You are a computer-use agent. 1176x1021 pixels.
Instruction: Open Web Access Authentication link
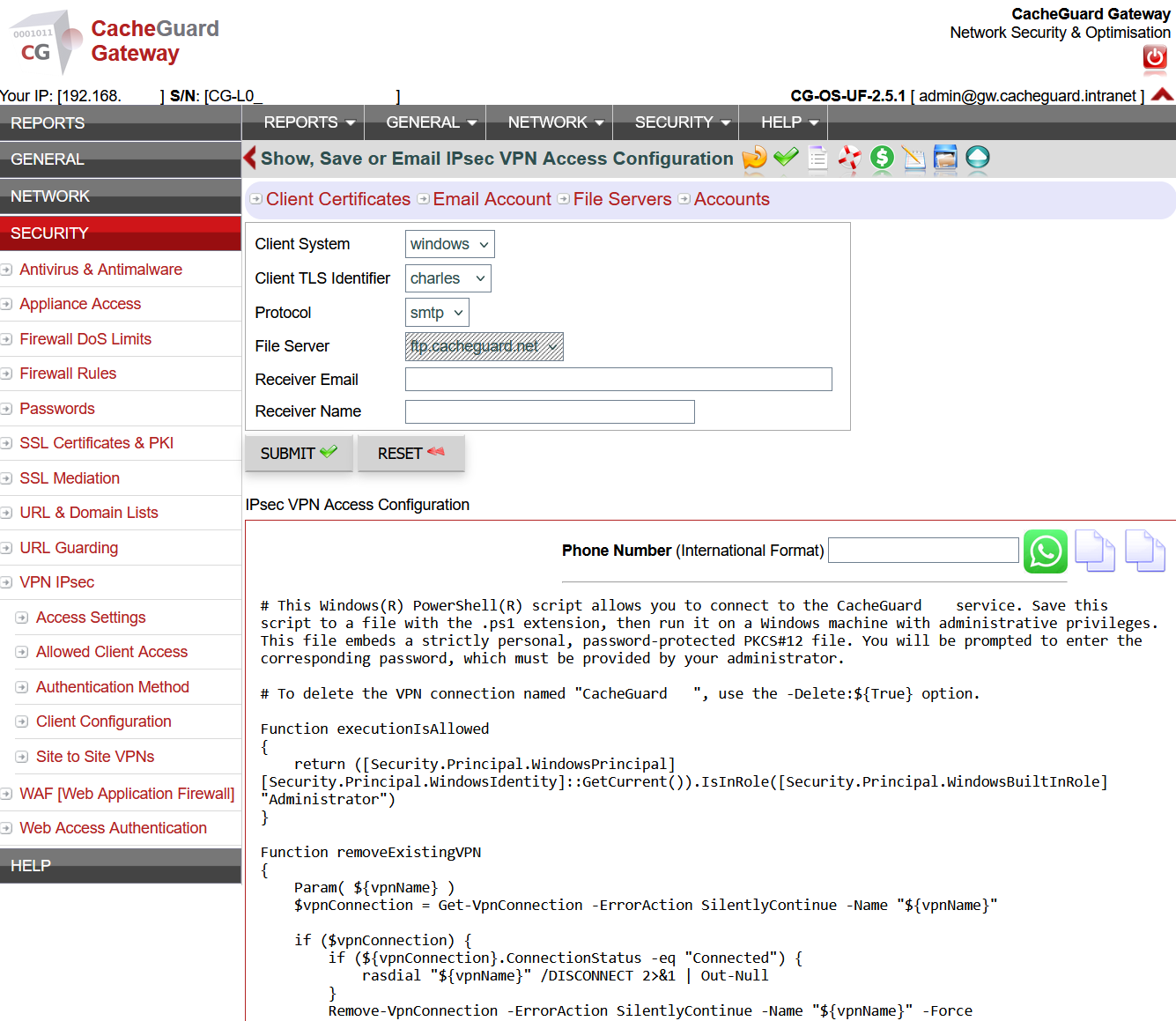113,828
